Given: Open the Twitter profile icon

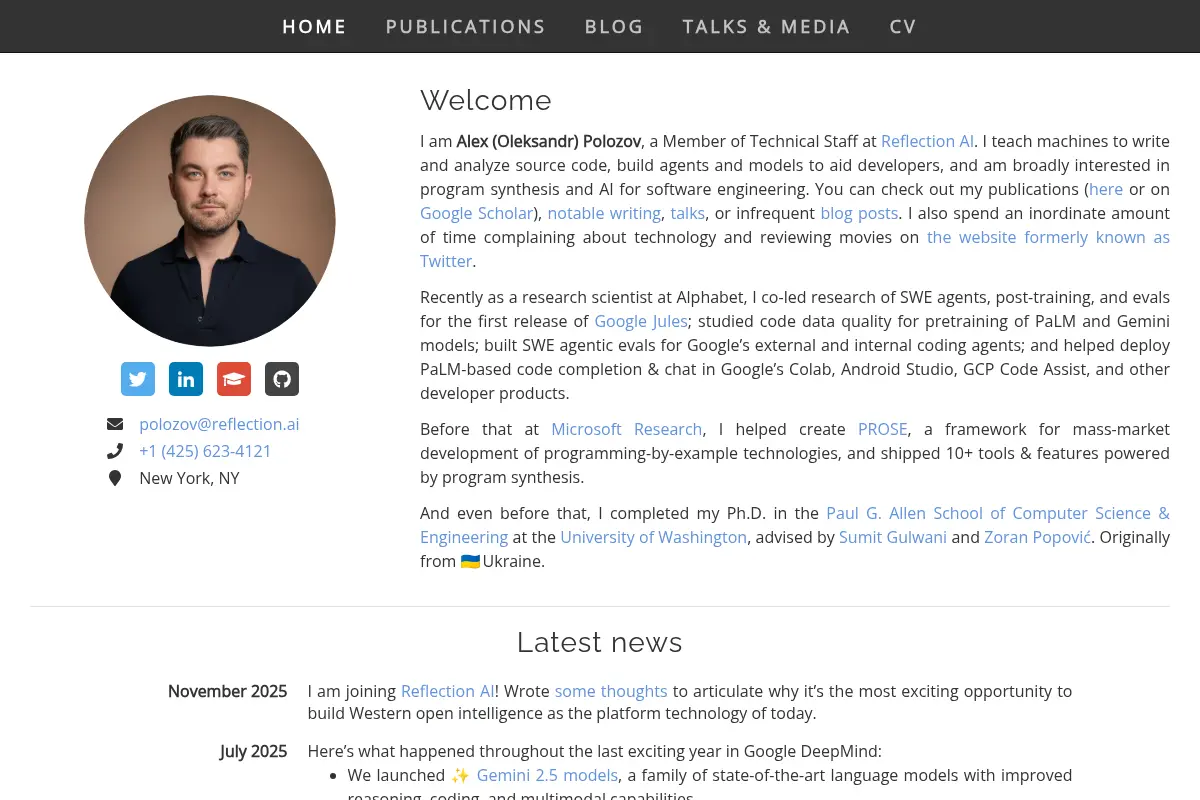Looking at the screenshot, I should point(138,379).
